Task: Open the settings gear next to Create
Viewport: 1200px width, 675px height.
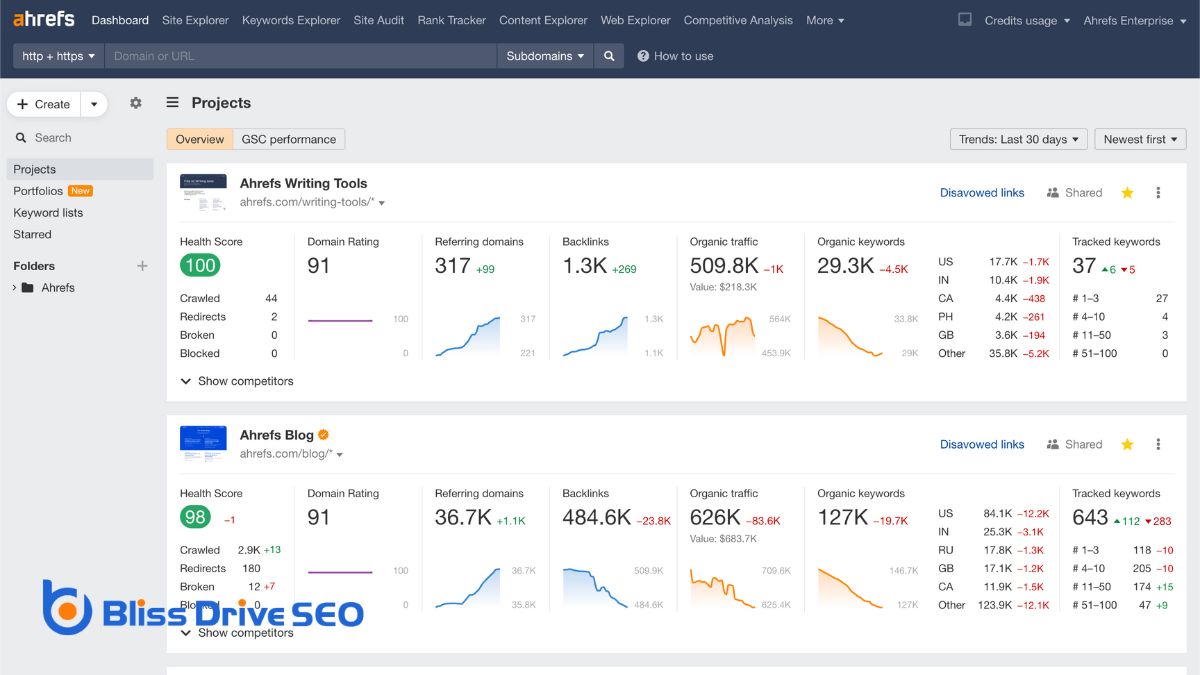Action: pos(136,103)
